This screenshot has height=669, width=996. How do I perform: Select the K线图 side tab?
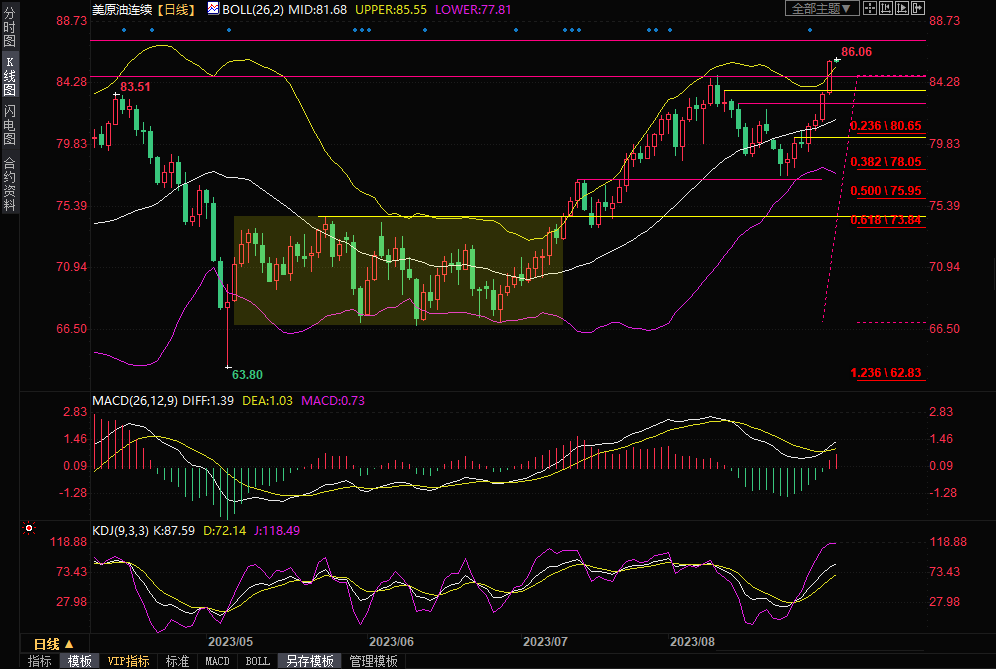pyautogui.click(x=9, y=76)
